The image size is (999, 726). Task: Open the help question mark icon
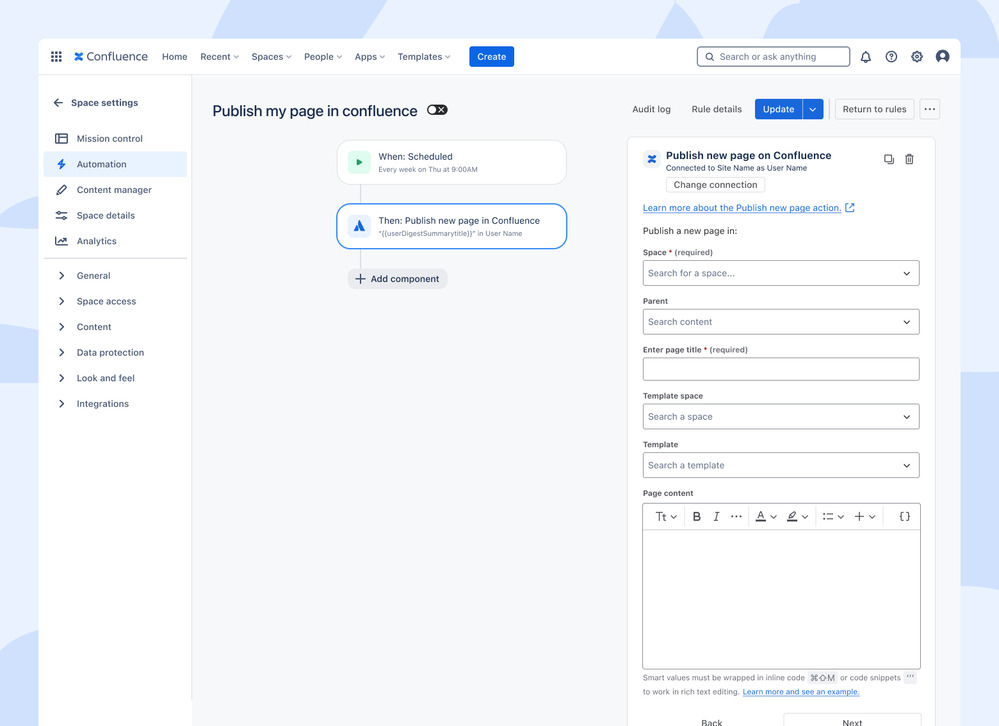[x=891, y=57]
